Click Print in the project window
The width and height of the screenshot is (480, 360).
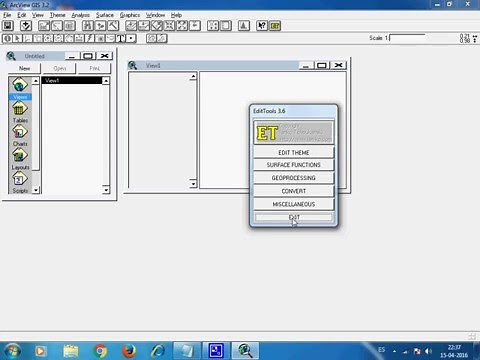click(x=95, y=68)
